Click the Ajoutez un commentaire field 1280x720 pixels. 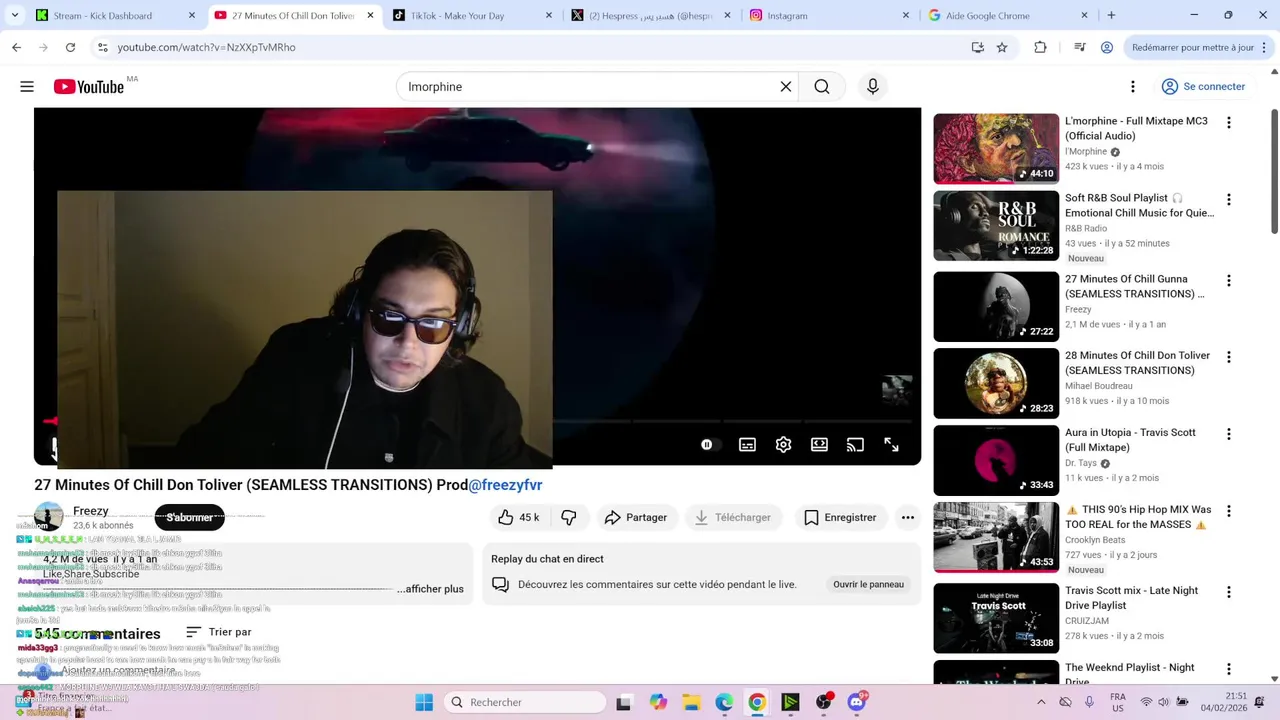pyautogui.click(x=118, y=670)
